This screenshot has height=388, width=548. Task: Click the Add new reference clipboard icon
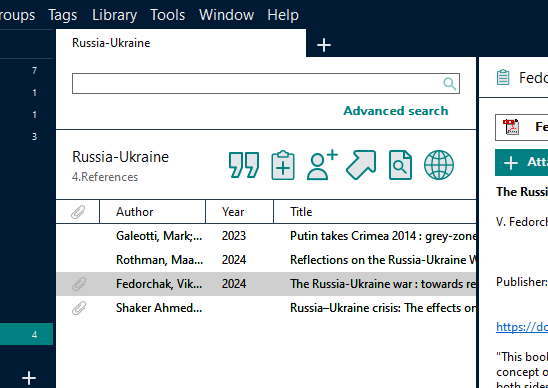pos(283,165)
